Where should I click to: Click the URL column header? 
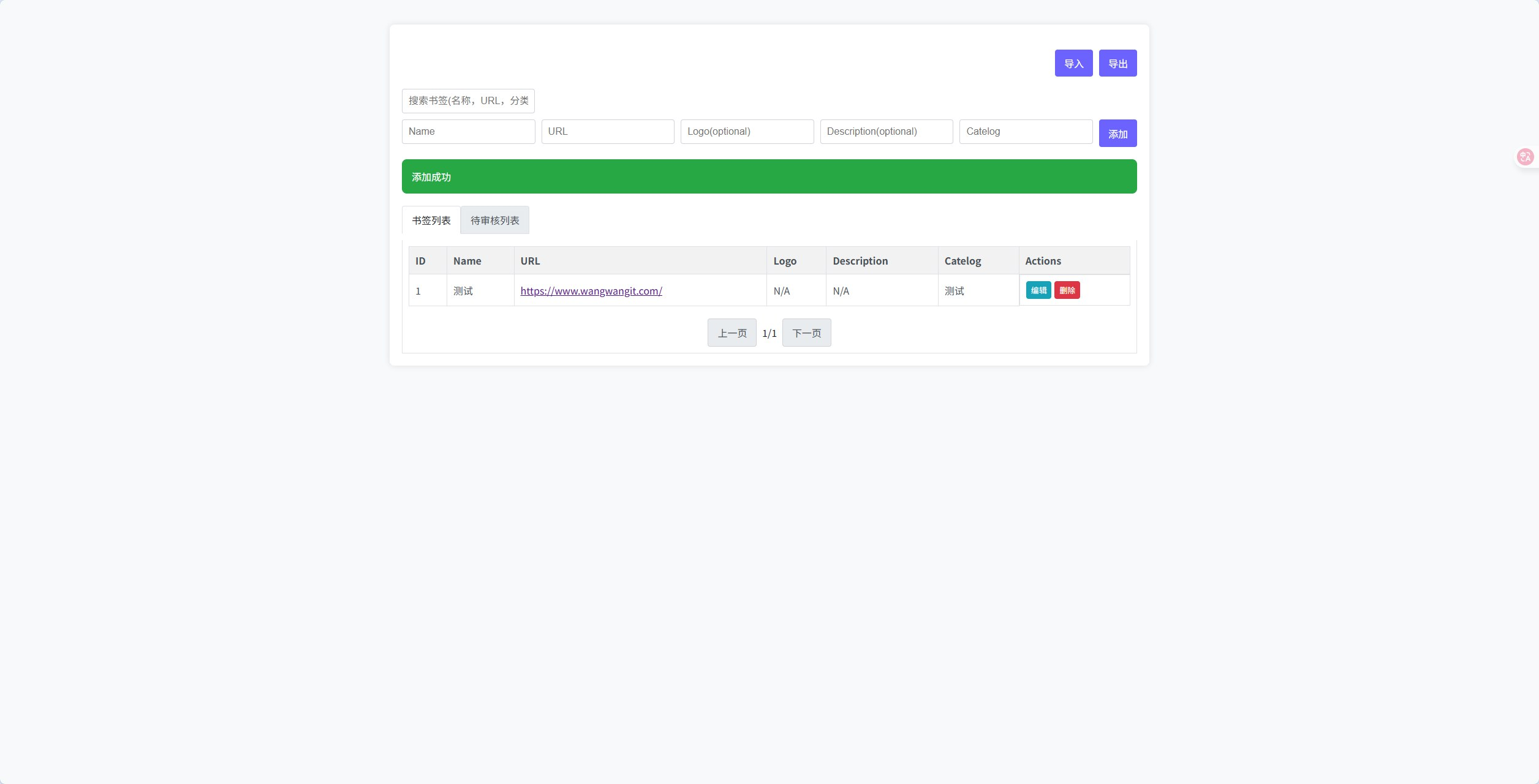point(530,261)
